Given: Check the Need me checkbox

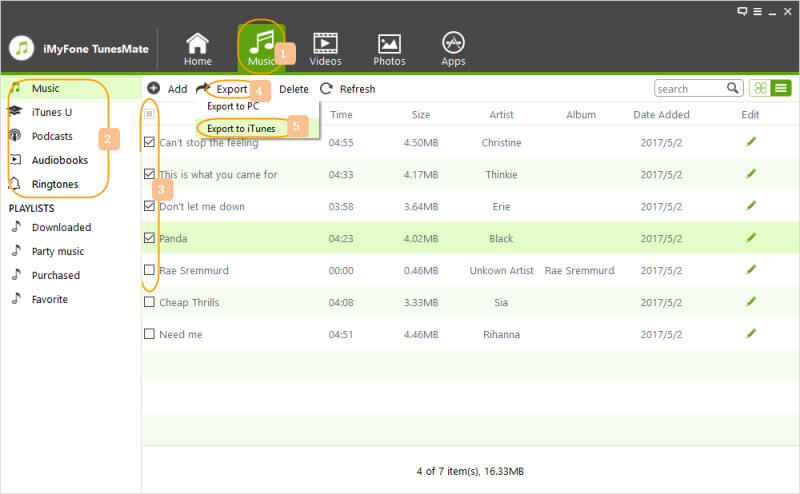Looking at the screenshot, I should click(x=149, y=334).
